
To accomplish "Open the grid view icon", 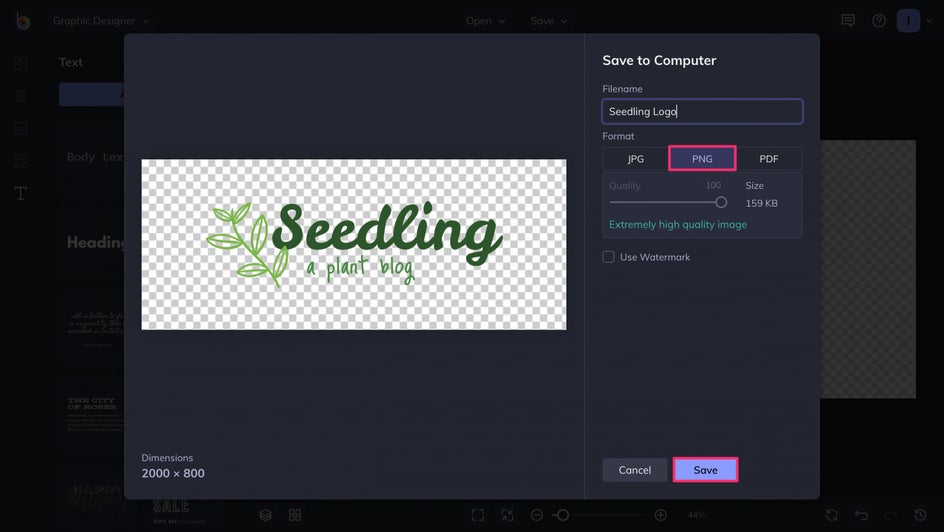I will (x=295, y=515).
